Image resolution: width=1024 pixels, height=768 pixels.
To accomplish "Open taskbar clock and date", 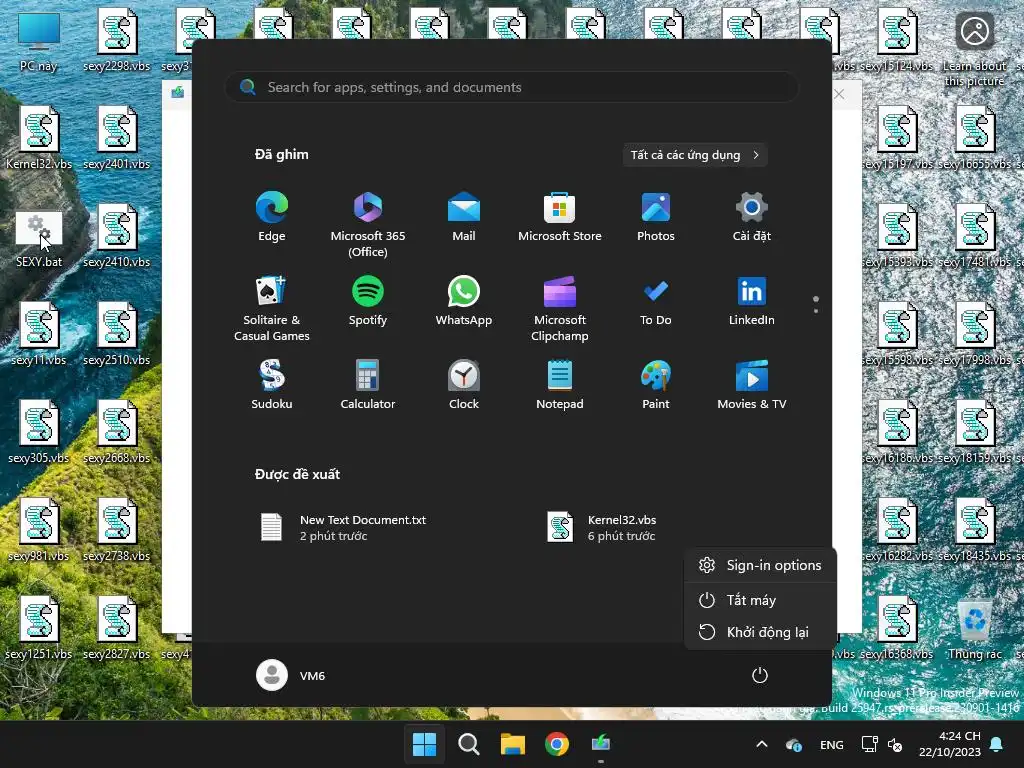I will [950, 744].
